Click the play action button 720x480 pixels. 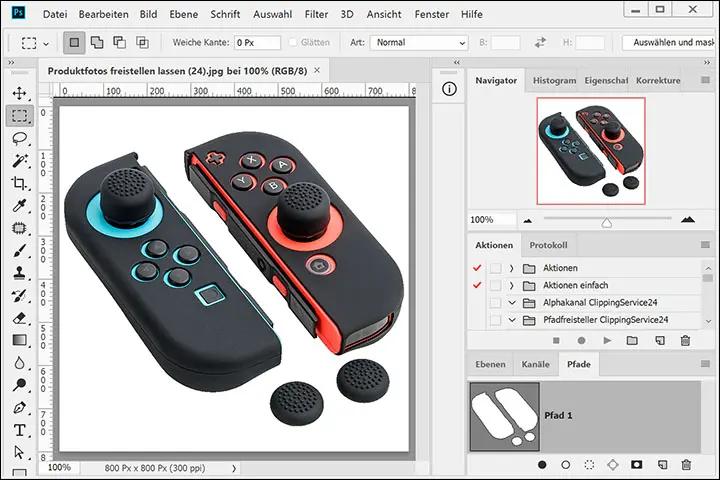(x=607, y=341)
